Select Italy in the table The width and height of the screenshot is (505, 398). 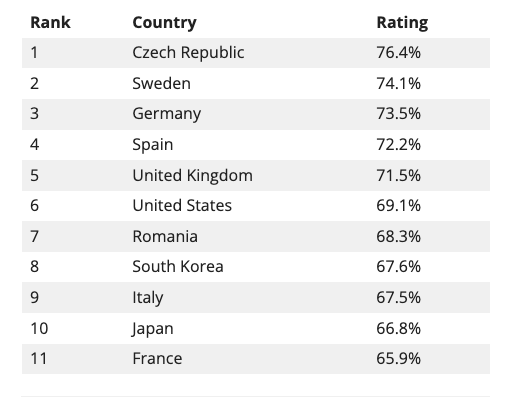click(148, 298)
